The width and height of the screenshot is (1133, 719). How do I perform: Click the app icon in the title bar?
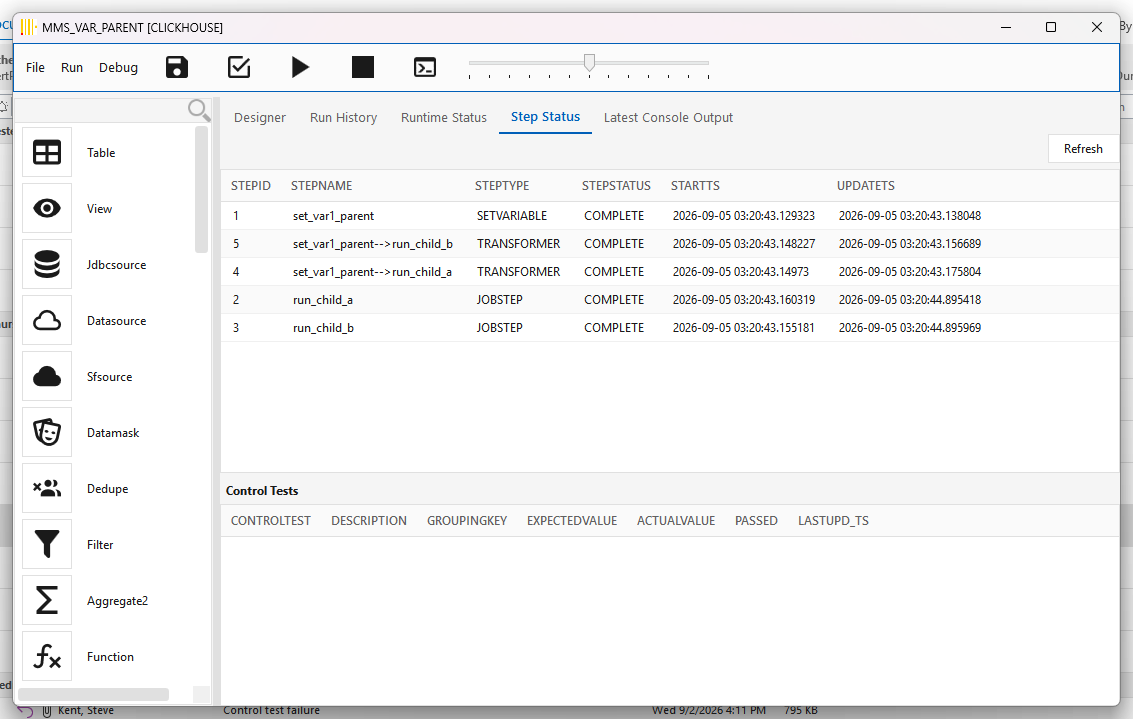(x=28, y=27)
